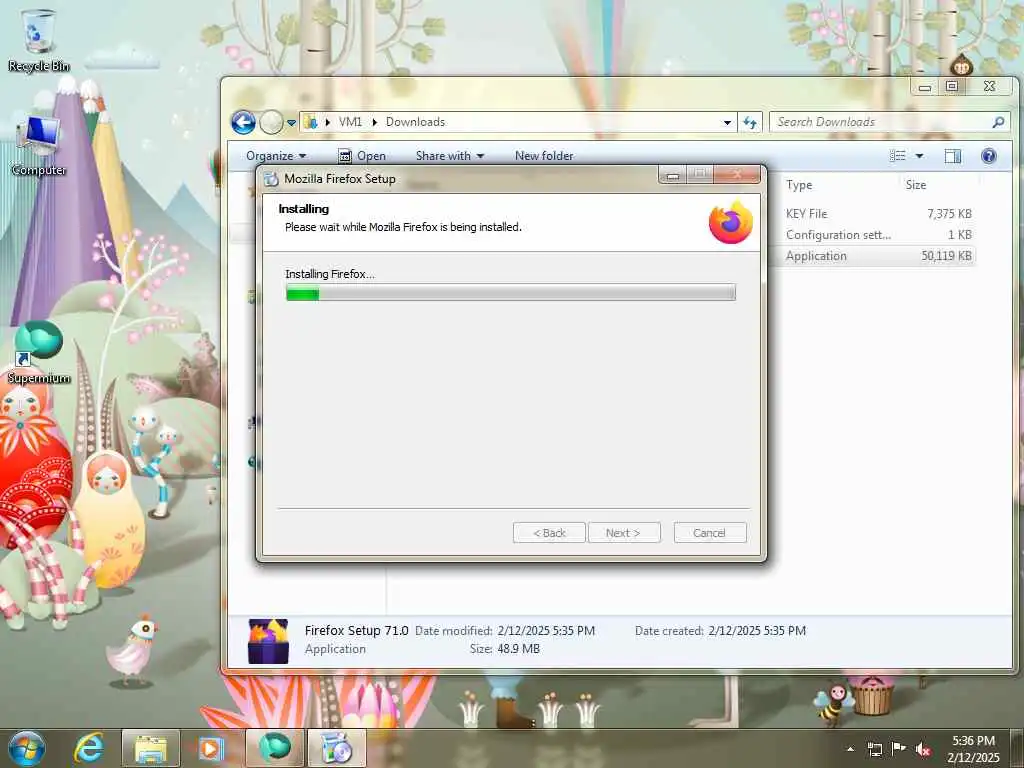
Task: Expand the address bar history dropdown
Action: [x=727, y=122]
